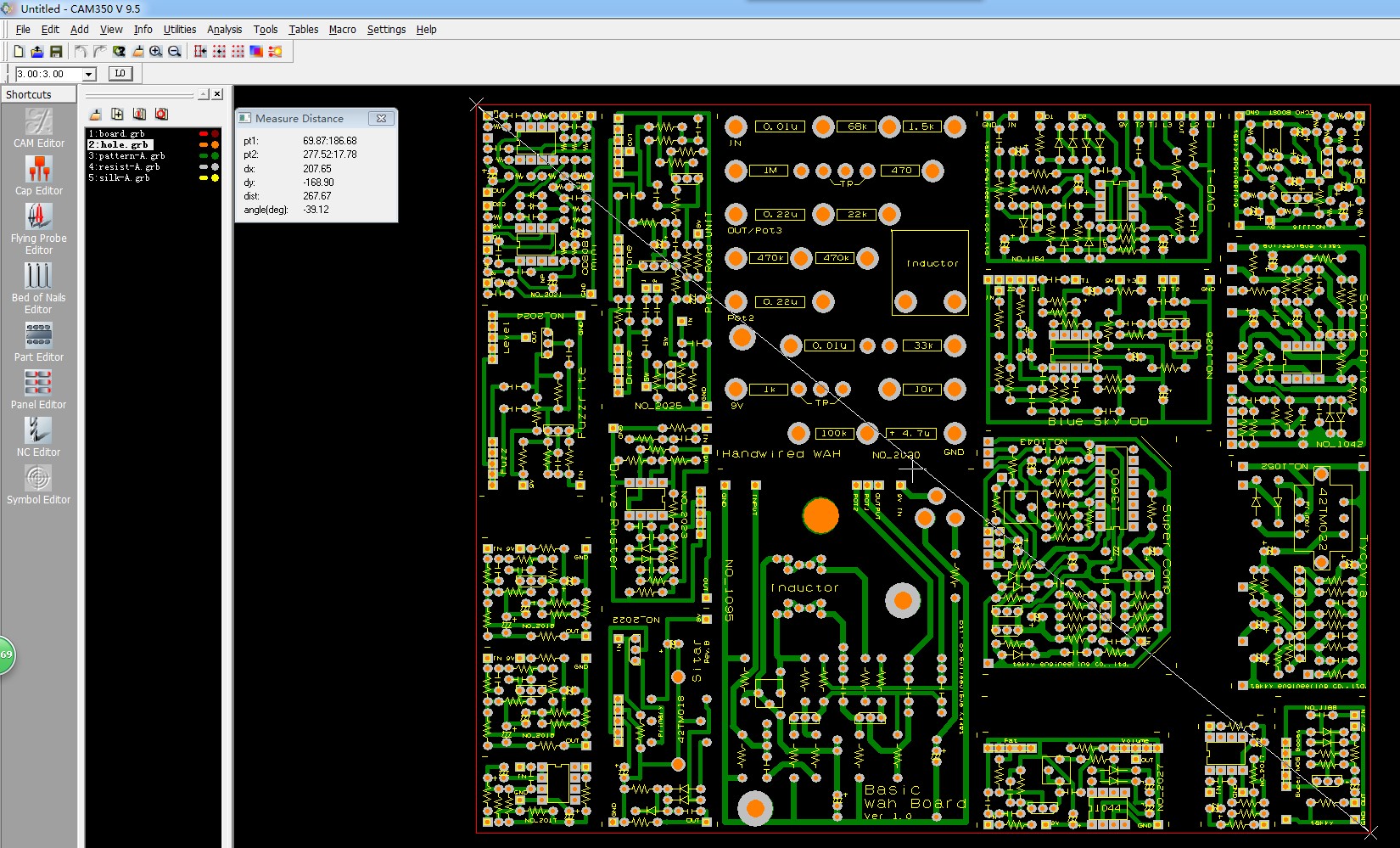Close the Measure Distance dialog
This screenshot has height=848, width=1400.
(x=381, y=119)
